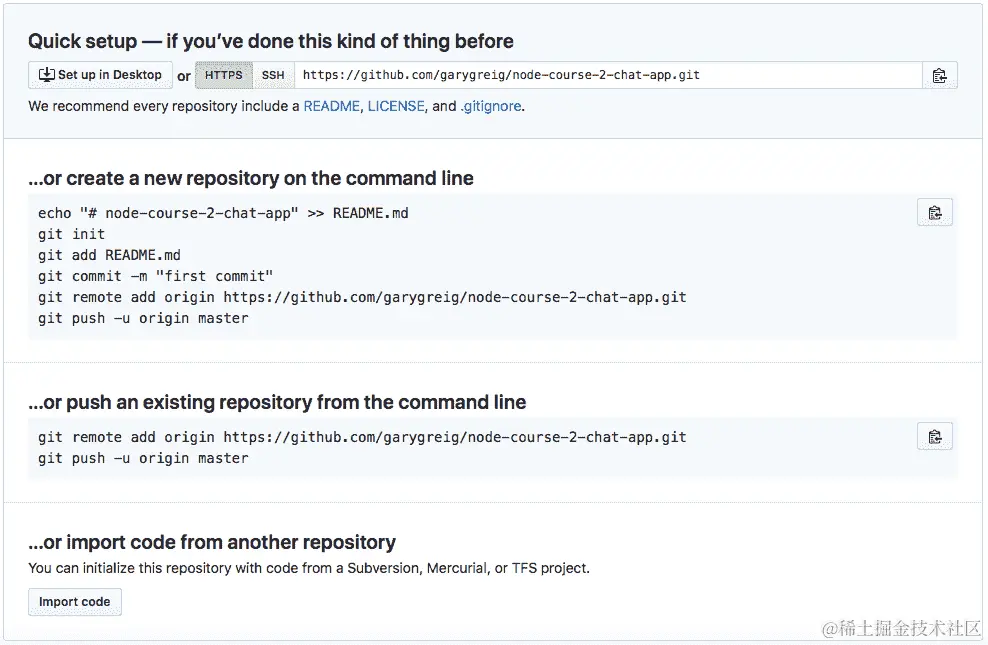This screenshot has height=645, width=988.
Task: Open the README link
Action: click(331, 106)
